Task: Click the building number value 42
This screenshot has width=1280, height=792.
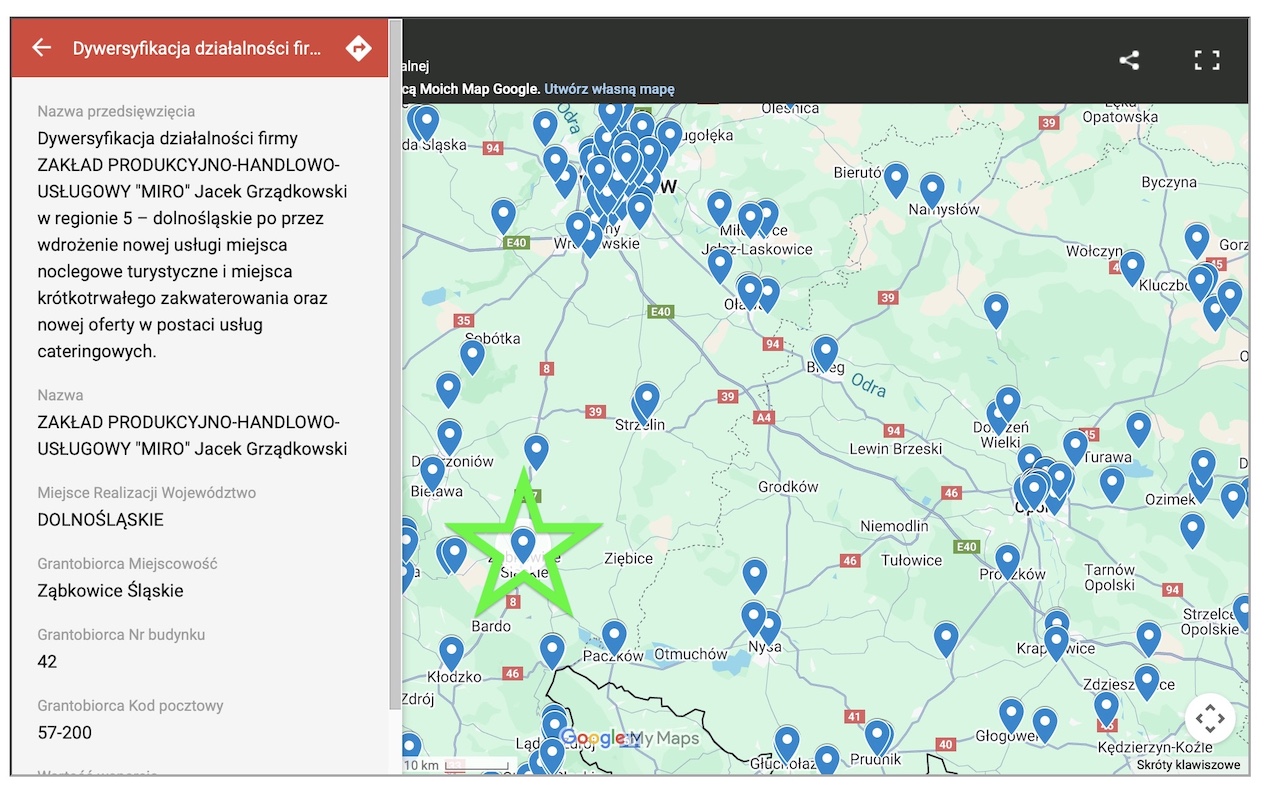Action: click(47, 662)
